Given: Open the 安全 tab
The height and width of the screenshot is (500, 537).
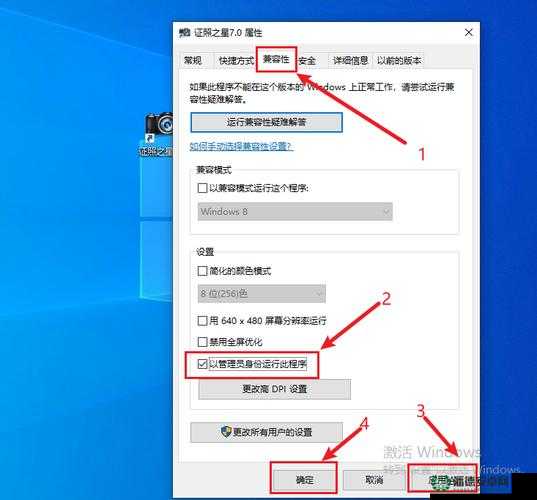Looking at the screenshot, I should (307, 61).
